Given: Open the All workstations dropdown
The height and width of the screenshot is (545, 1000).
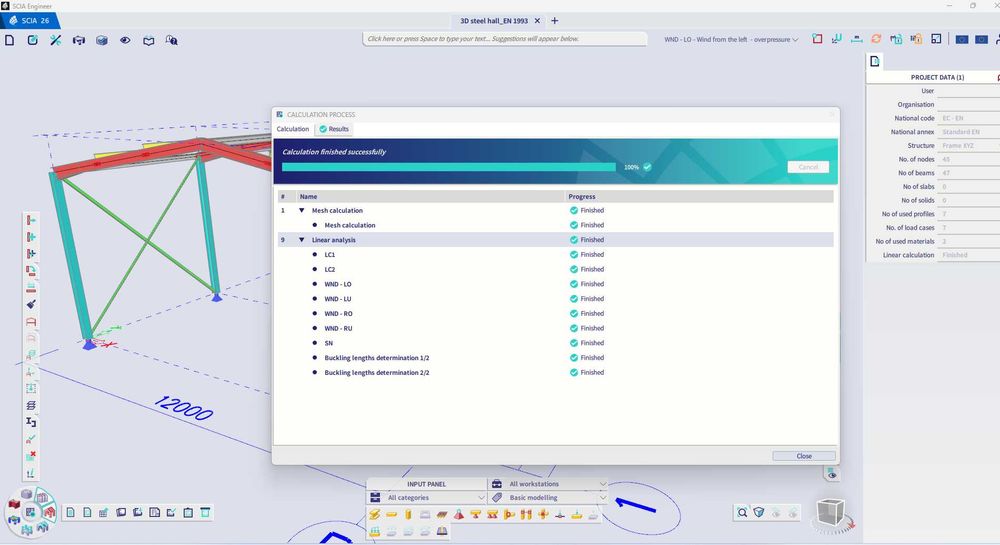Looking at the screenshot, I should (549, 484).
